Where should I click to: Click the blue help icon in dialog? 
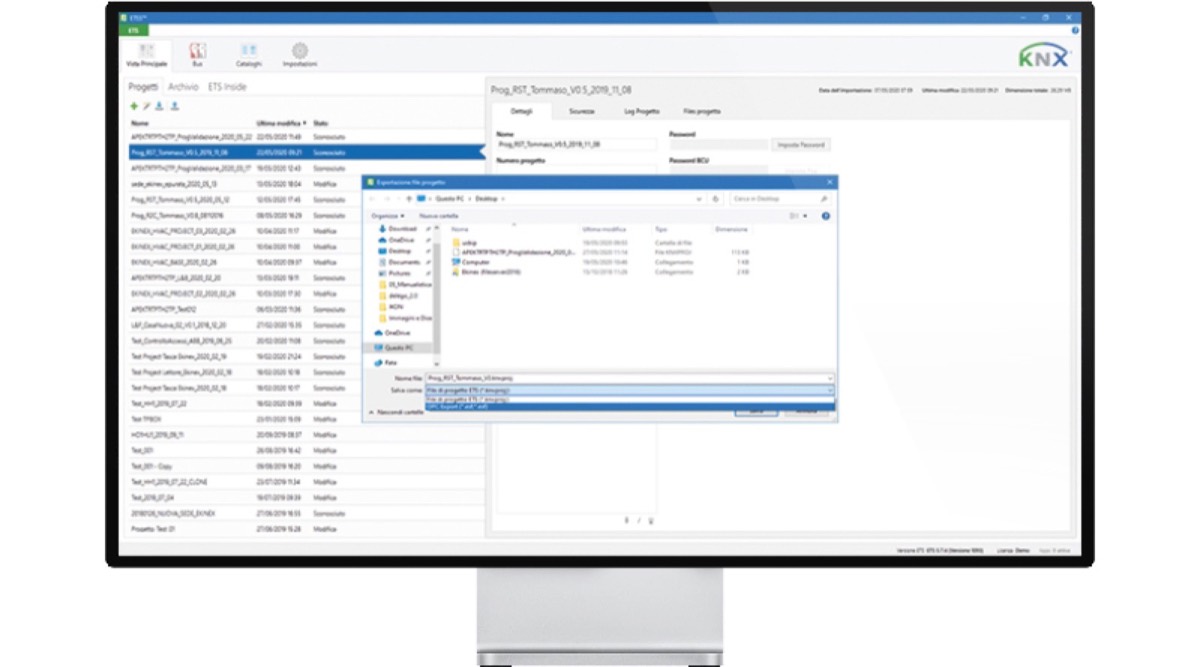(825, 215)
